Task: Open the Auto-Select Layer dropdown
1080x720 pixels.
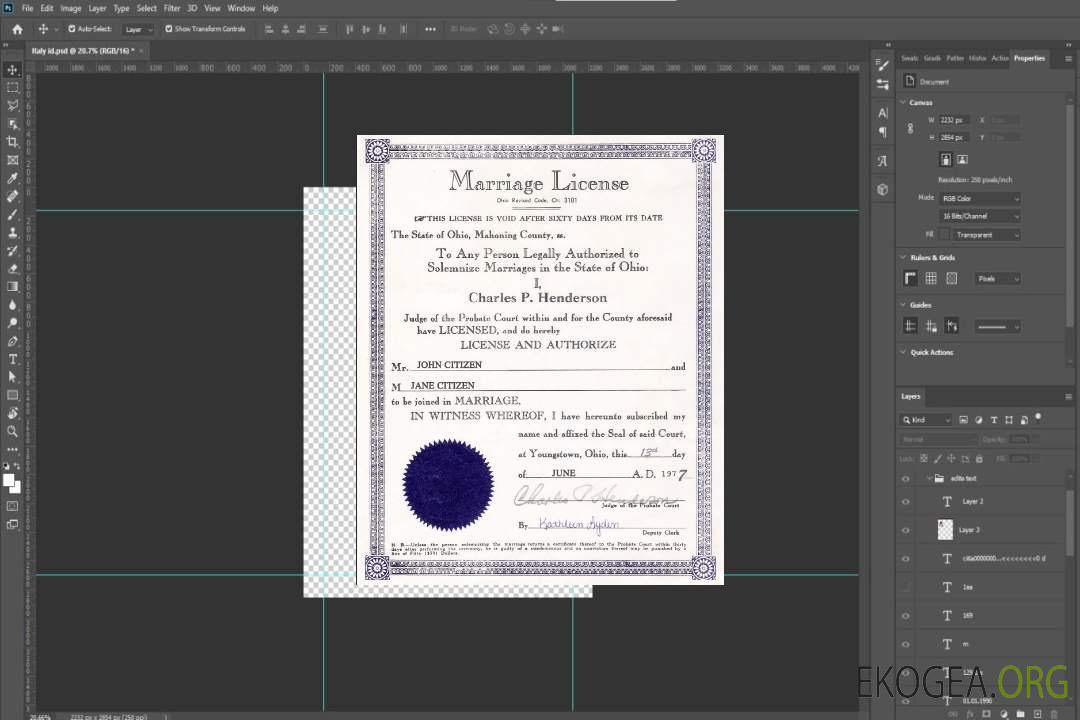Action: click(x=138, y=29)
